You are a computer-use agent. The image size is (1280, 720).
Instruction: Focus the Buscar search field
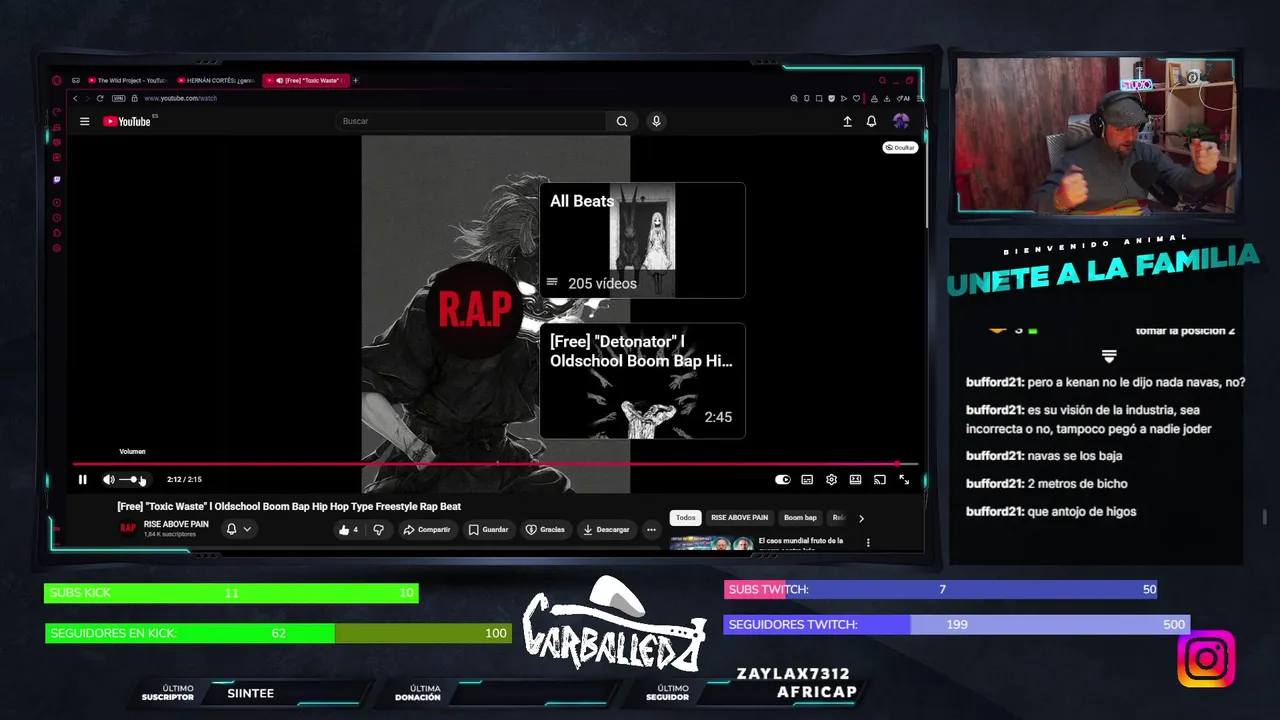[x=470, y=121]
